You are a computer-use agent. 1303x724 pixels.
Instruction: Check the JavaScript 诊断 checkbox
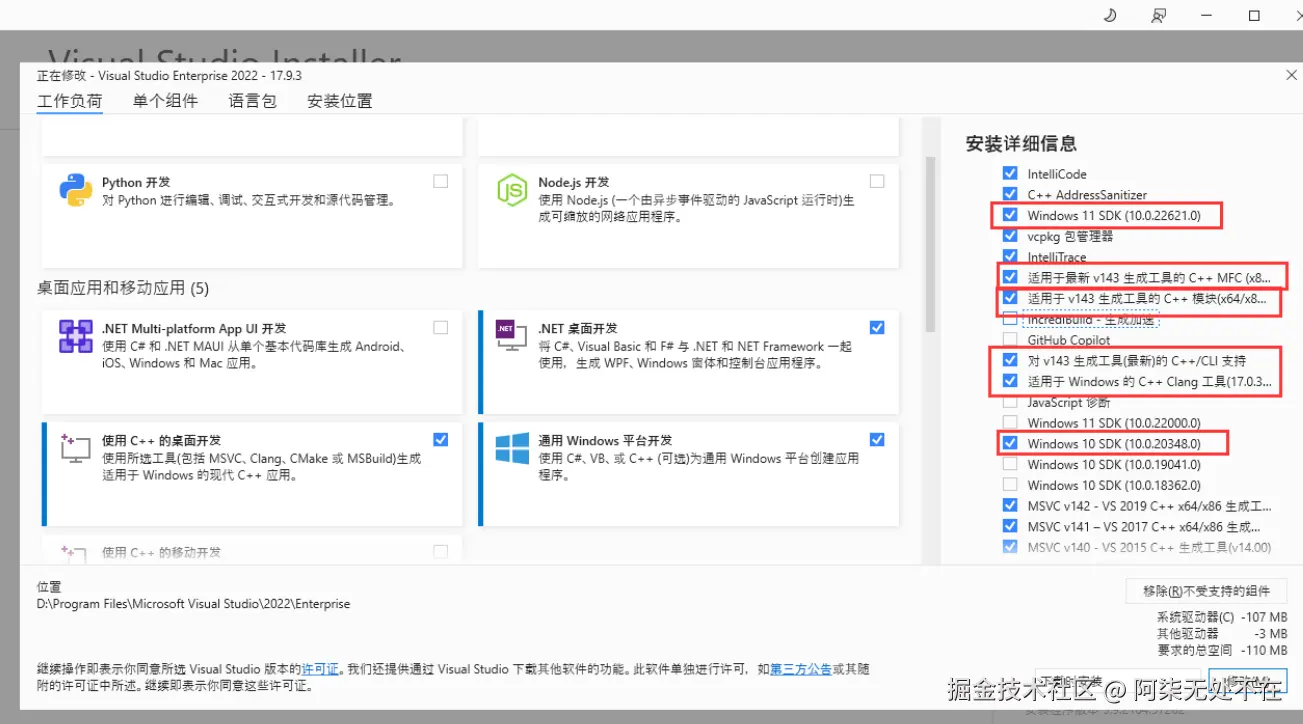tap(1010, 402)
